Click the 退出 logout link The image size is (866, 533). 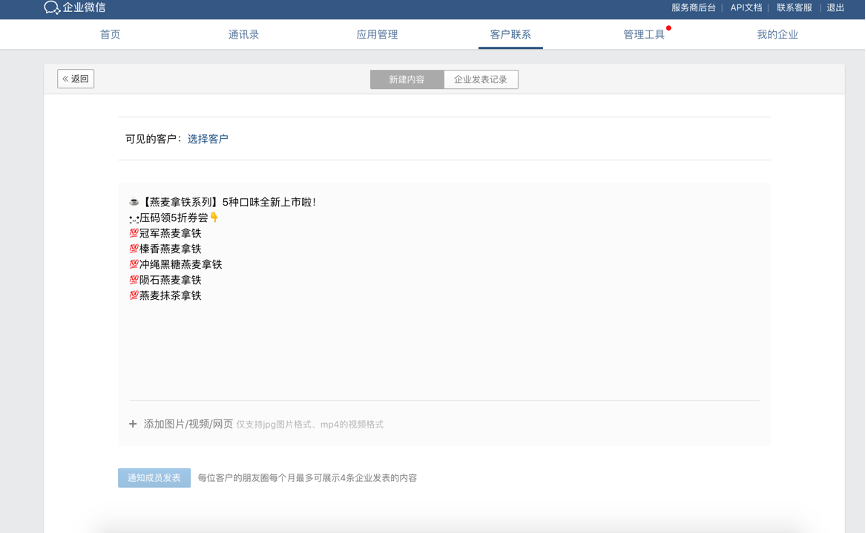[x=835, y=8]
